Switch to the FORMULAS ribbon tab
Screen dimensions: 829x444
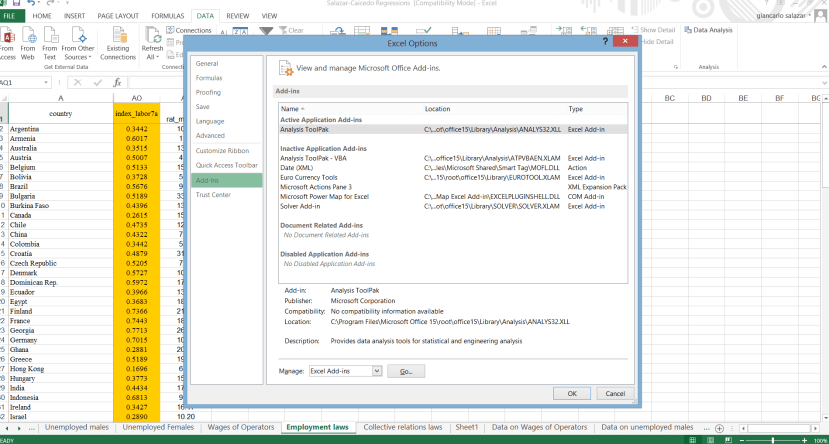(x=168, y=16)
